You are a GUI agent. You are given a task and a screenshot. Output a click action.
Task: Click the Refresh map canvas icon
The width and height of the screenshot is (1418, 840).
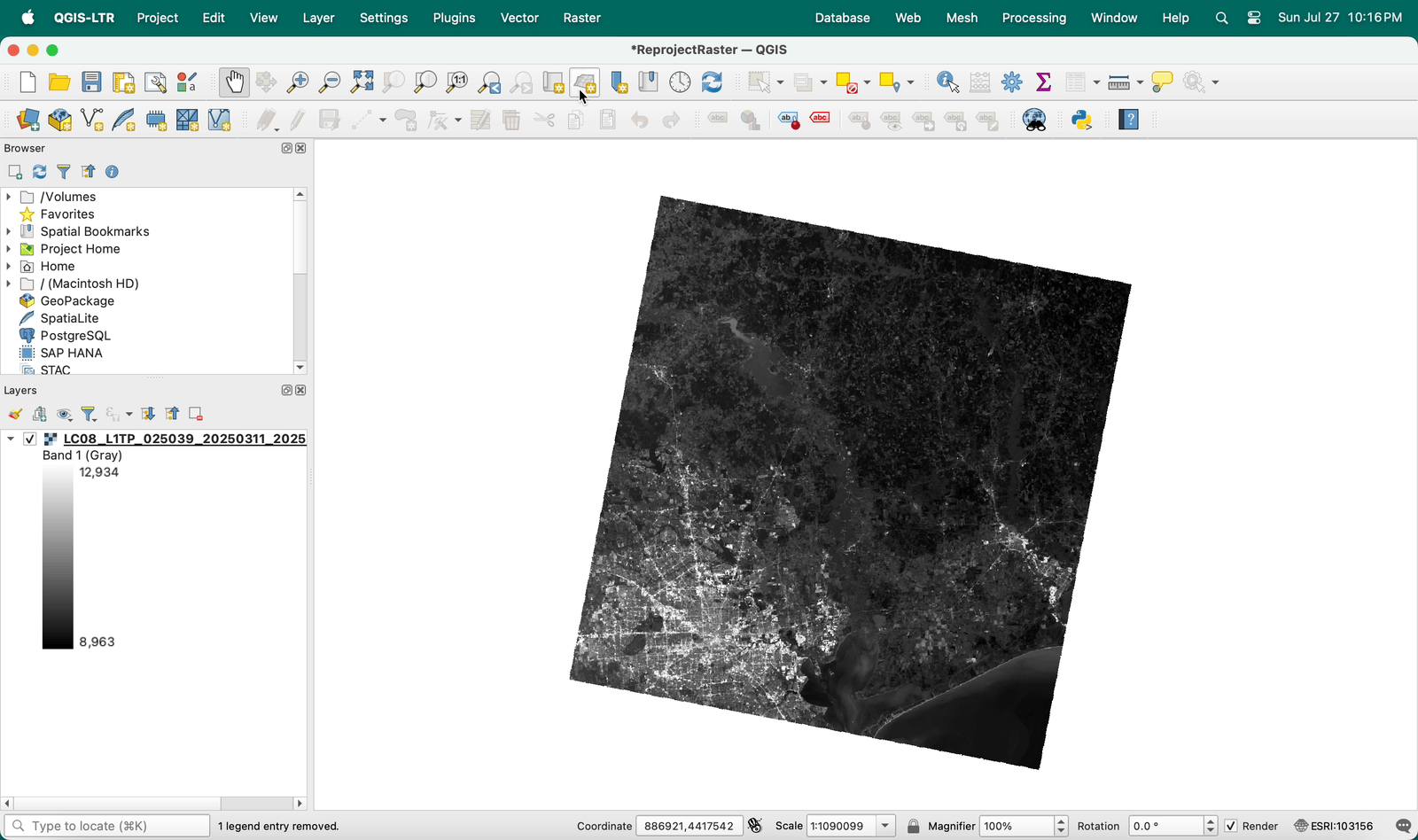(712, 82)
